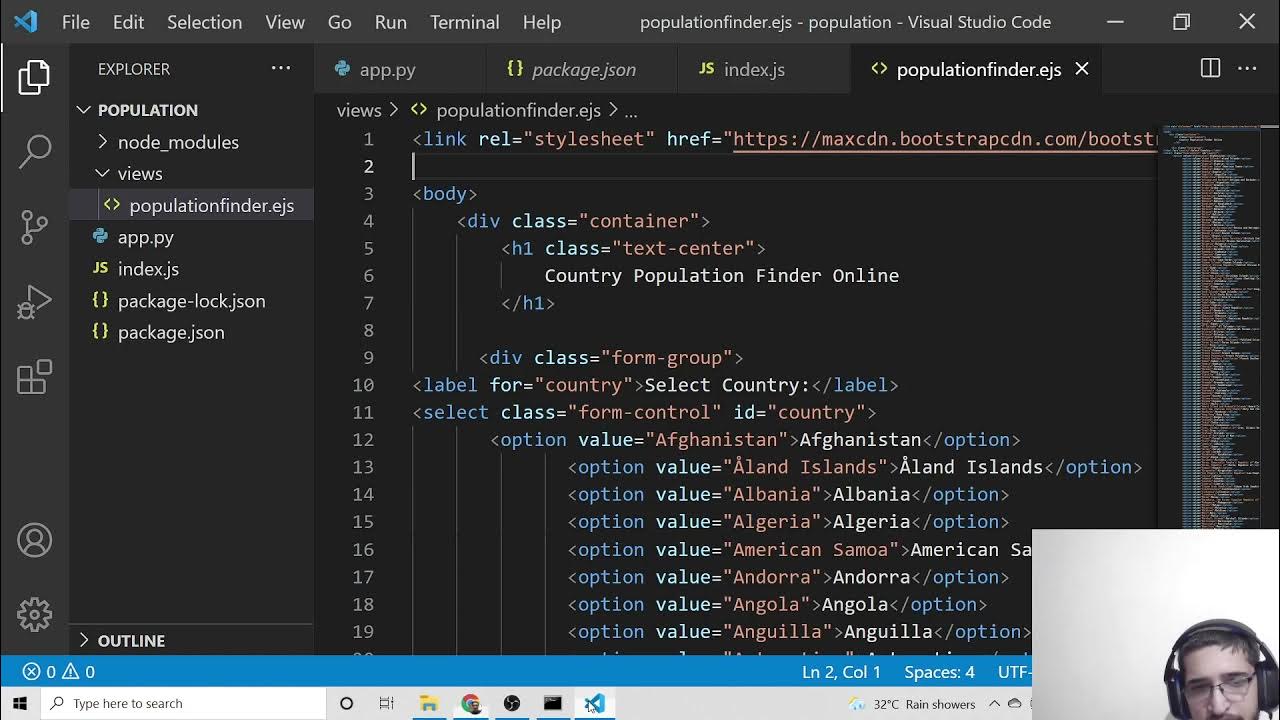The width and height of the screenshot is (1280, 720).
Task: Open Run and Debug view
Action: (34, 302)
